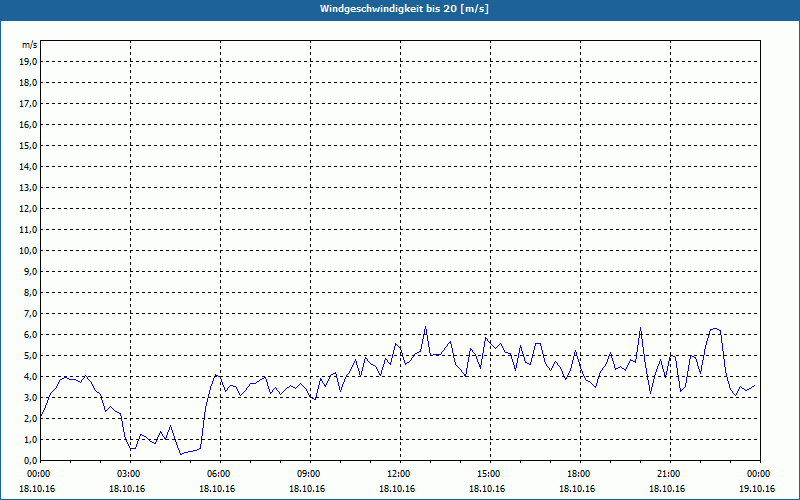This screenshot has height=500, width=800.
Task: Click the 0,0 y-axis label
Action: pos(30,460)
